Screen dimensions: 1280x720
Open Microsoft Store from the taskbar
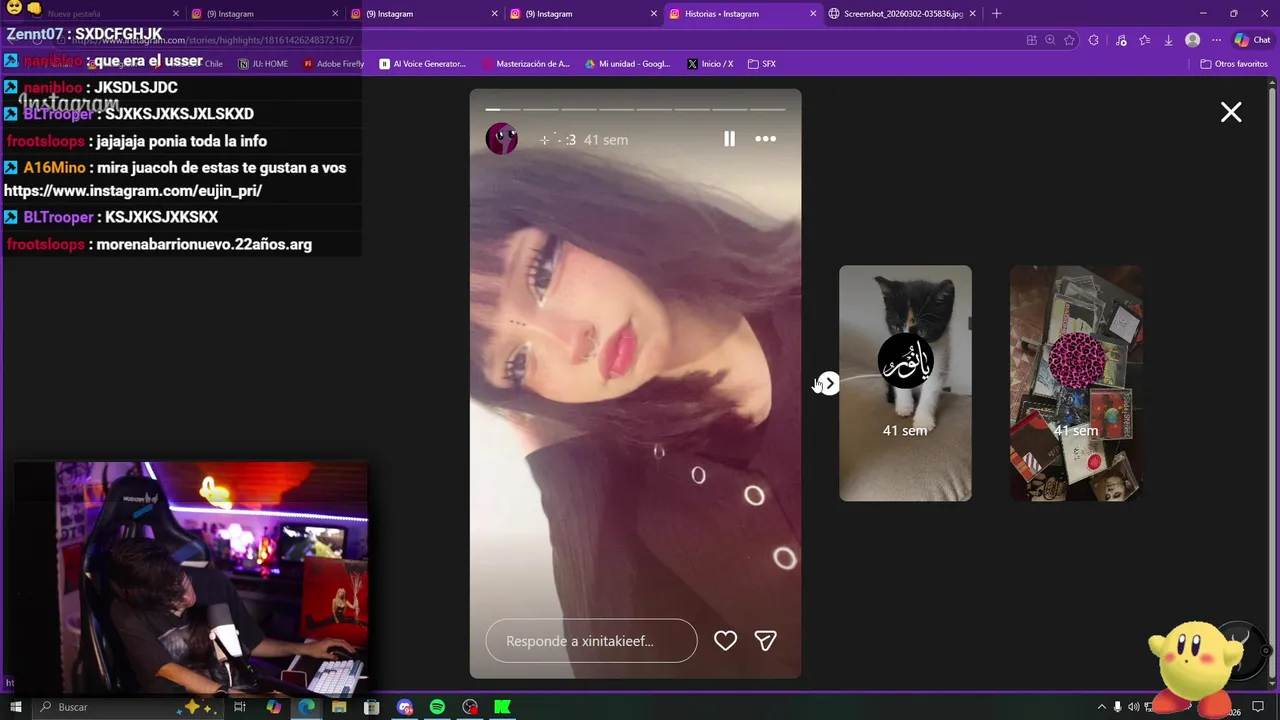[x=372, y=707]
